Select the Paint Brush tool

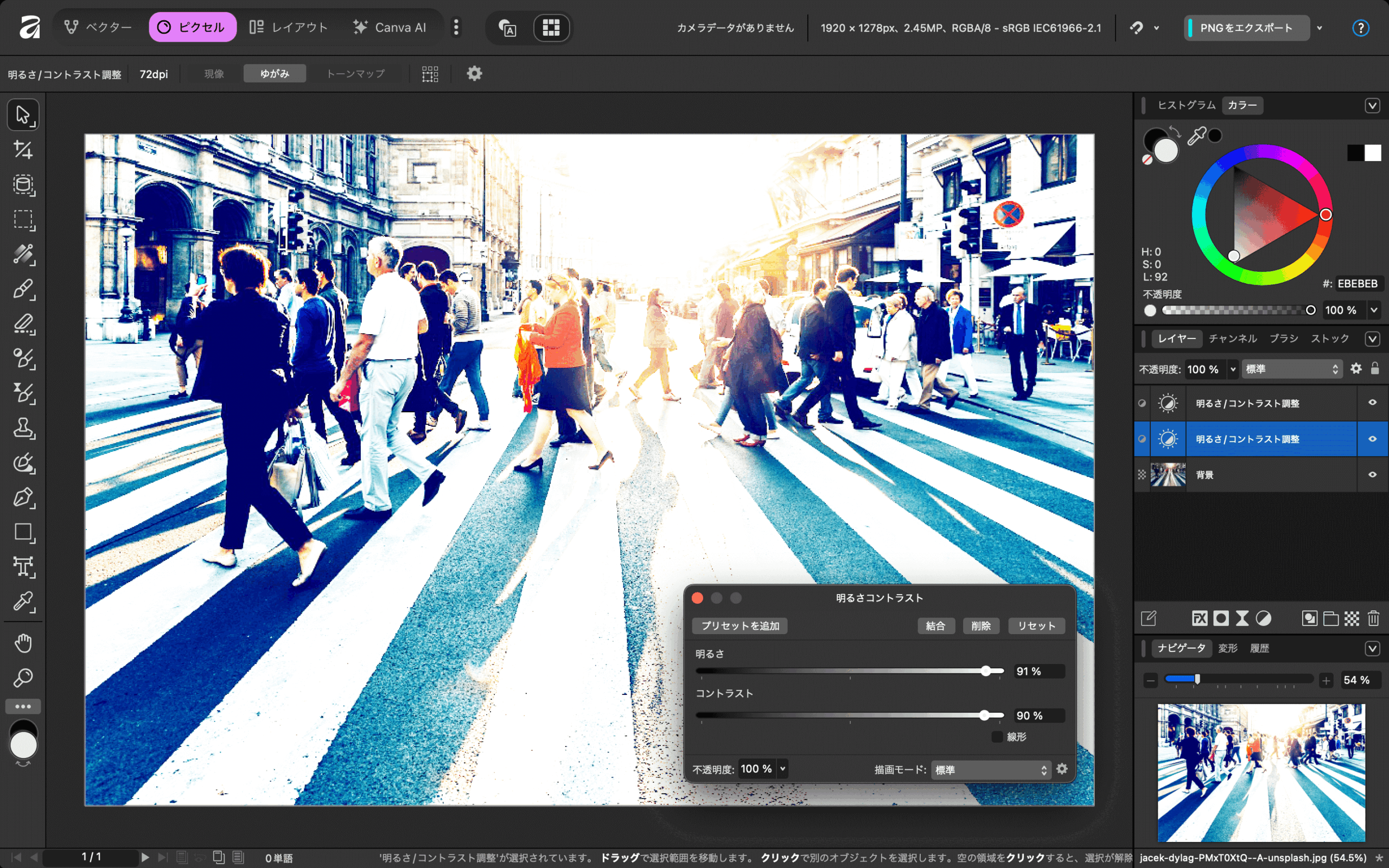[23, 289]
